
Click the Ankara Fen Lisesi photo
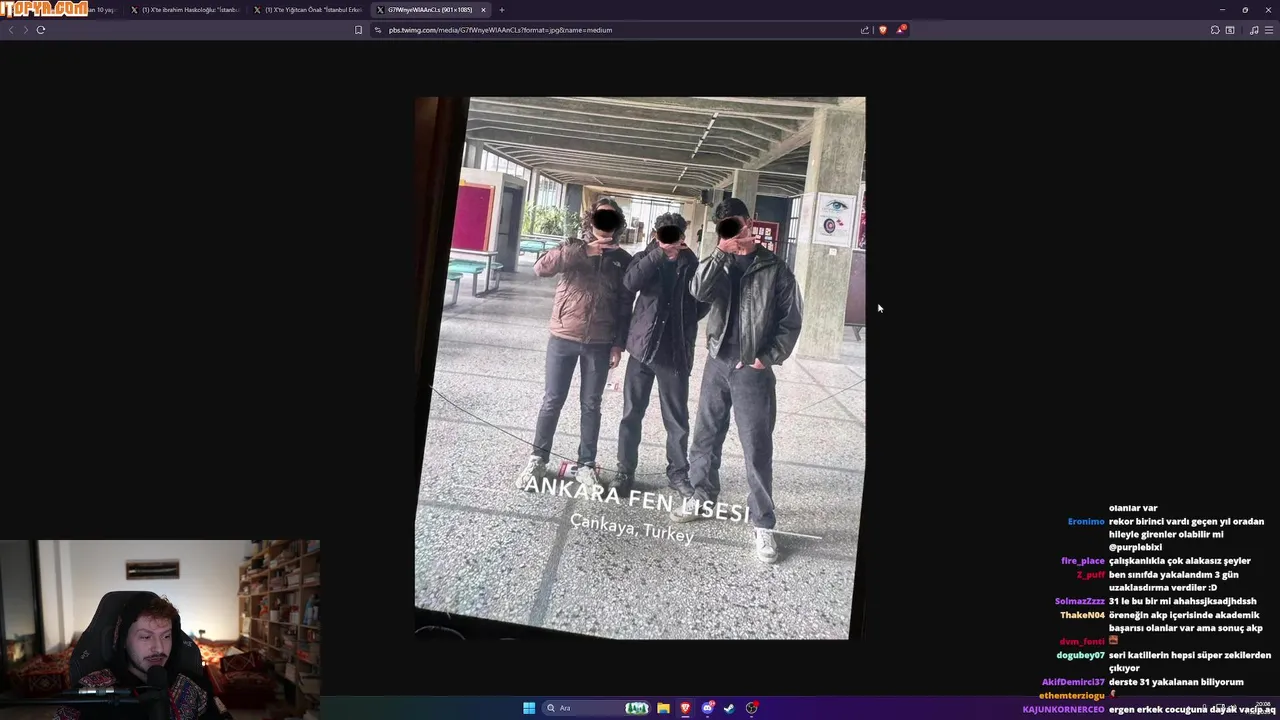coord(640,368)
